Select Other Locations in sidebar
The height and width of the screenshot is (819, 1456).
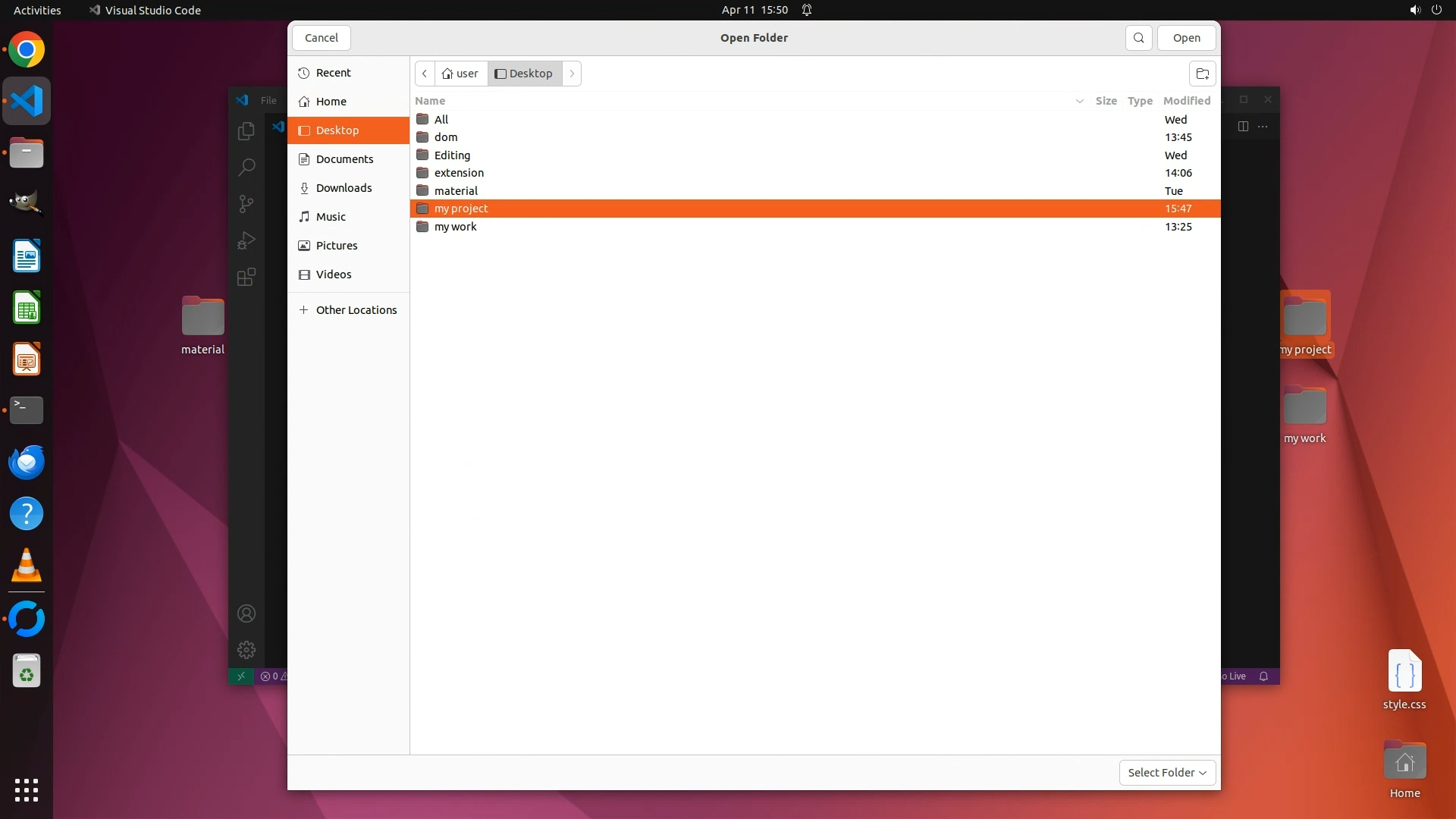click(x=356, y=310)
